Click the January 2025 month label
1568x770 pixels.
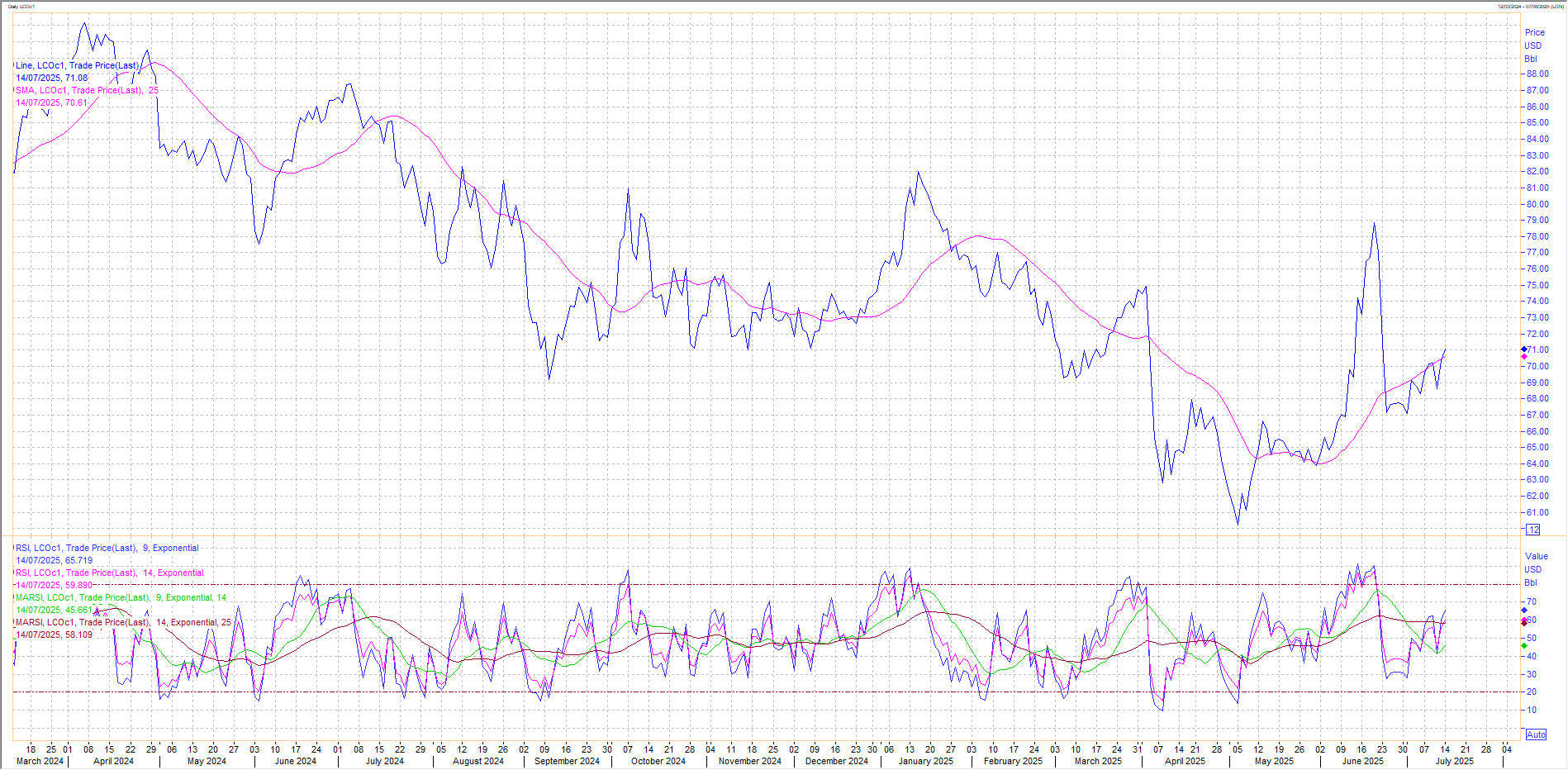[x=925, y=761]
